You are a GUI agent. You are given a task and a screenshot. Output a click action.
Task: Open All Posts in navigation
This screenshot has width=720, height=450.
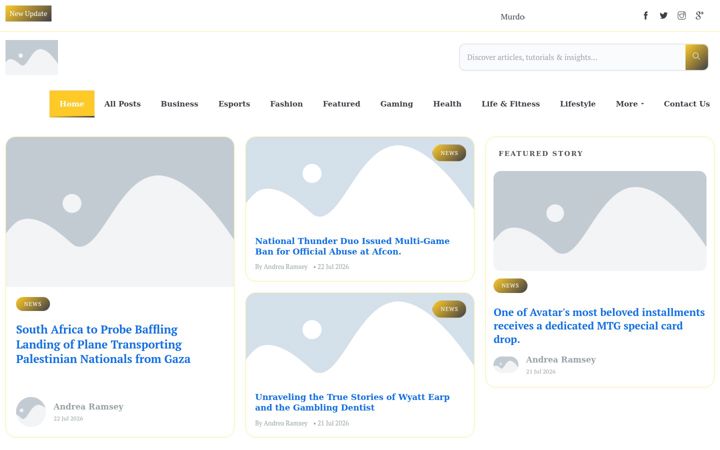pyautogui.click(x=123, y=104)
